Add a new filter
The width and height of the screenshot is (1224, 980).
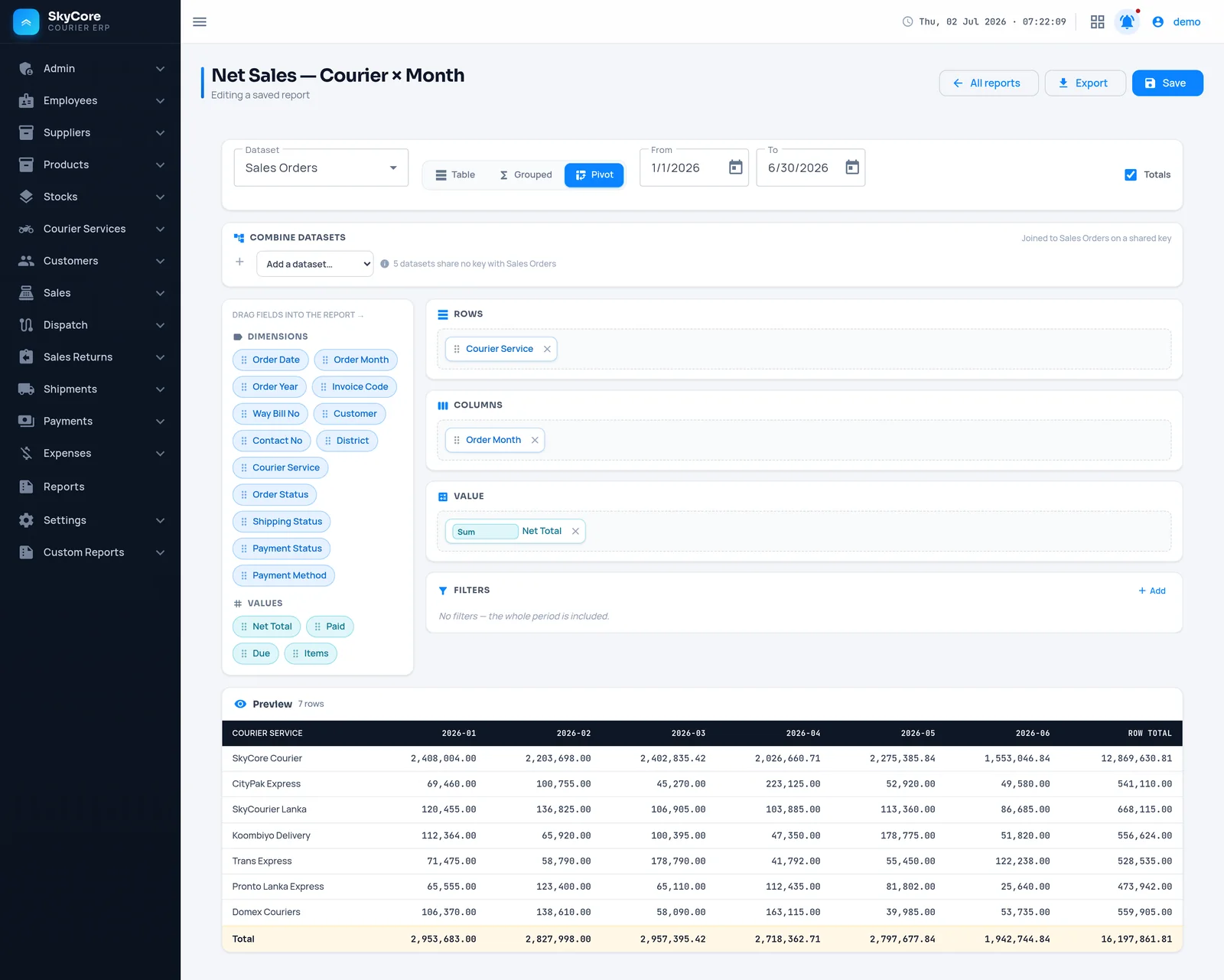click(1152, 591)
